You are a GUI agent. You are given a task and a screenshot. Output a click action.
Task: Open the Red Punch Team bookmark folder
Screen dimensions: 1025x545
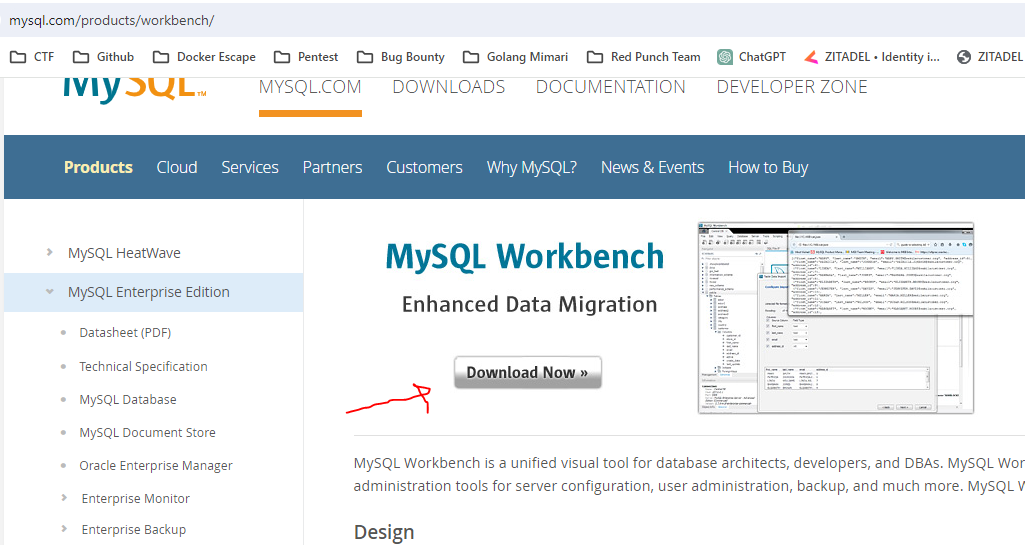(643, 57)
